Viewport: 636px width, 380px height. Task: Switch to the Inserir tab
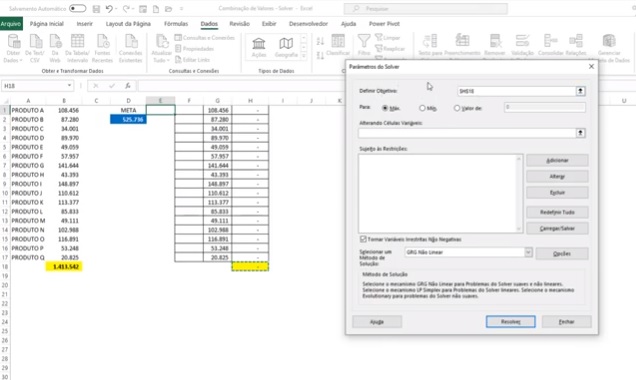click(85, 24)
